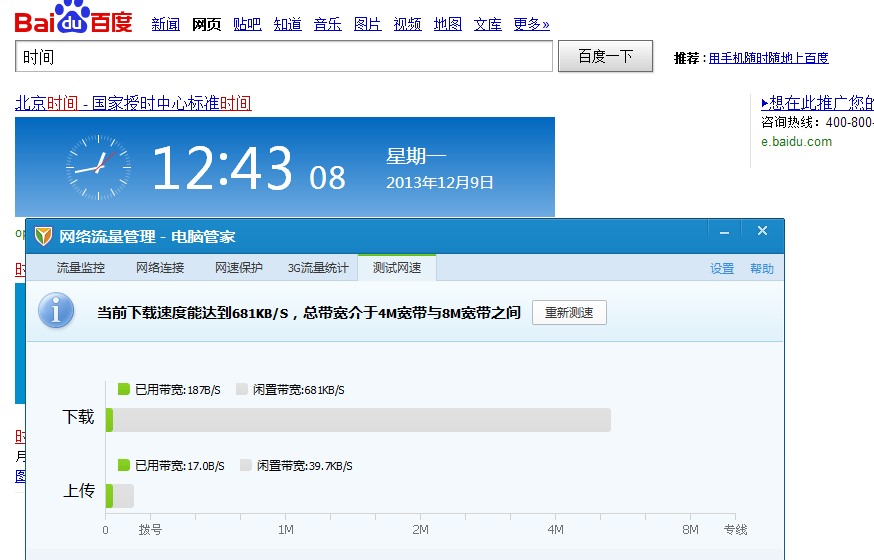Click the date 2013年12月9日
This screenshot has height=560, width=874.
point(440,183)
